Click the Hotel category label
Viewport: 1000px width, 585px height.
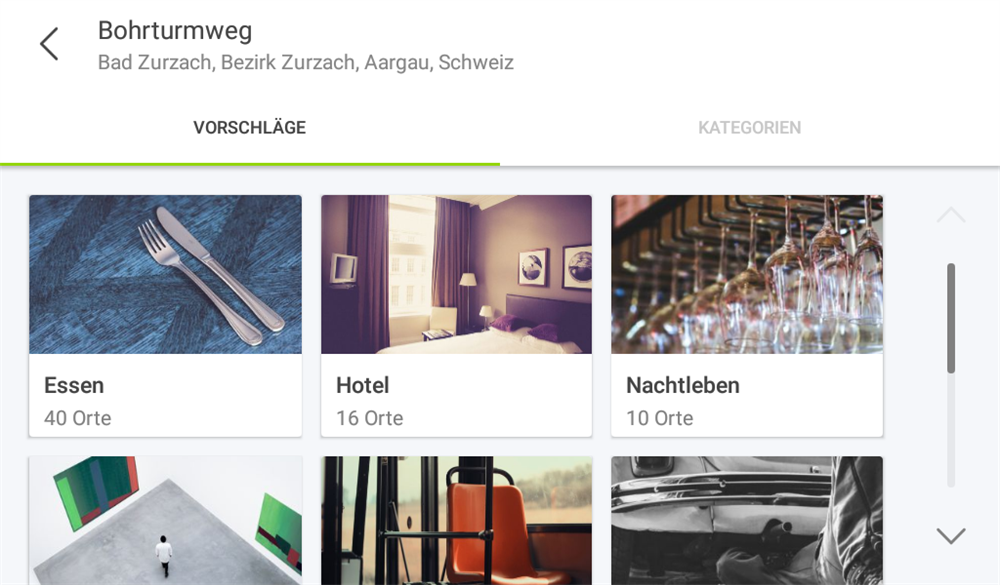[362, 385]
